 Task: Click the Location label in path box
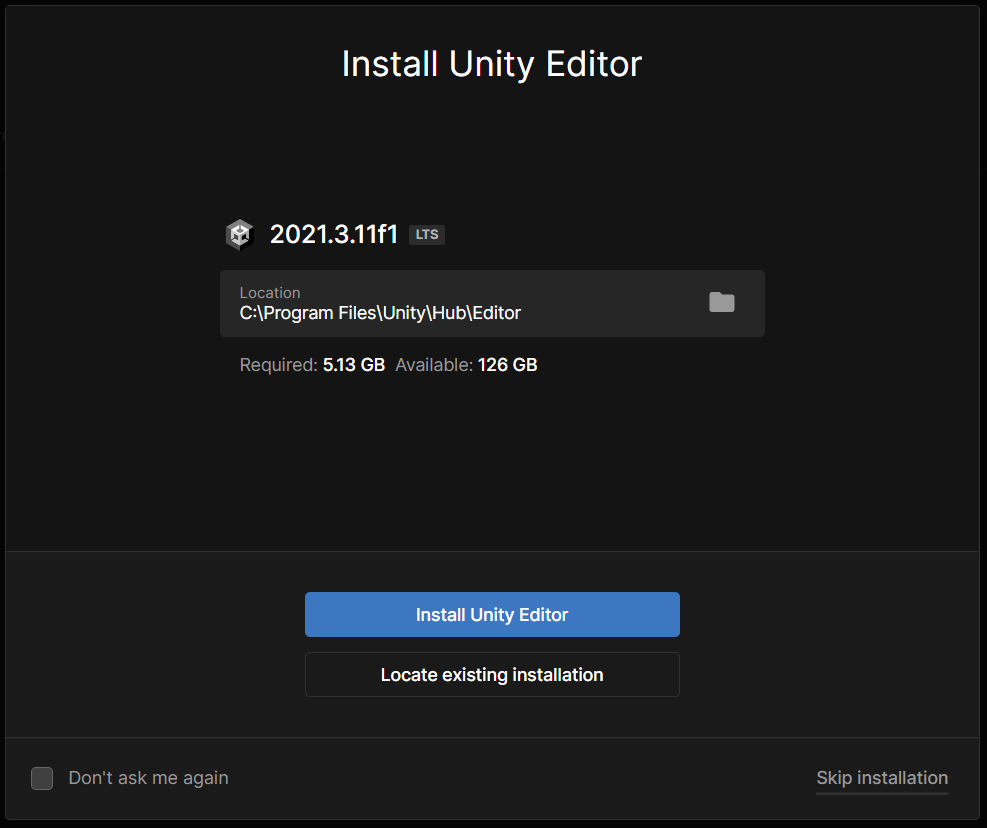(x=270, y=293)
